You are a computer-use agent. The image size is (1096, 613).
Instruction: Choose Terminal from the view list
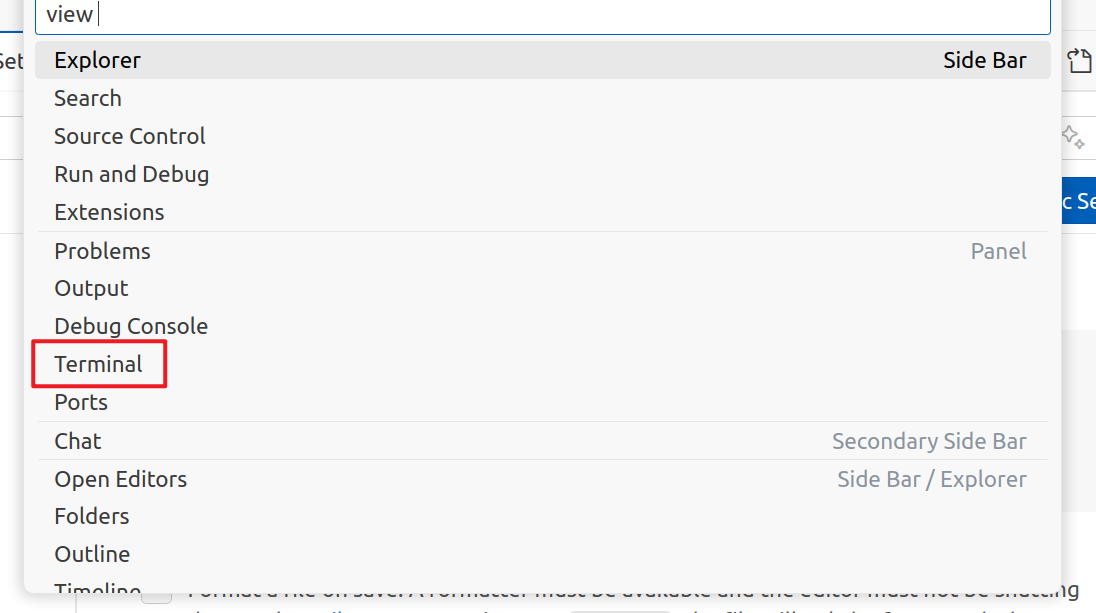coord(542,364)
